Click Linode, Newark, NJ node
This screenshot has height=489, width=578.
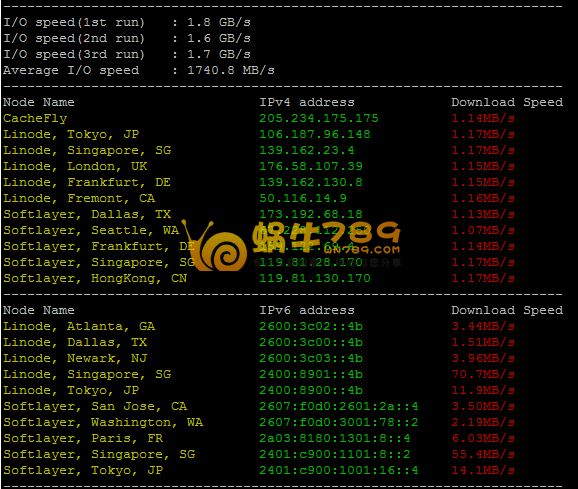pyautogui.click(x=75, y=358)
